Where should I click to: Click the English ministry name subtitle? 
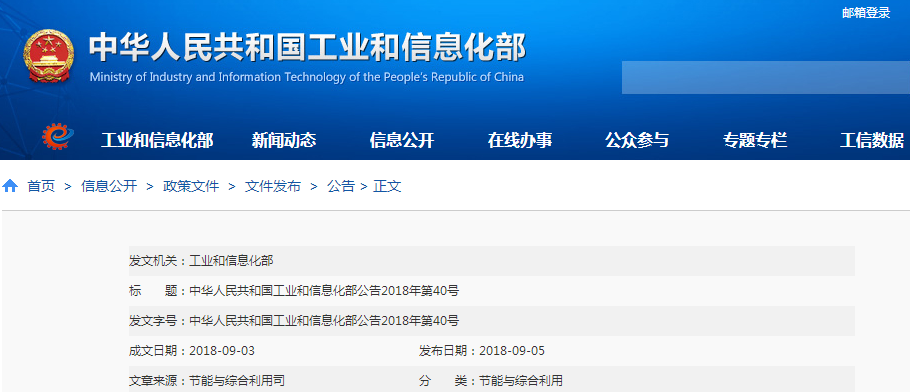tap(306, 77)
